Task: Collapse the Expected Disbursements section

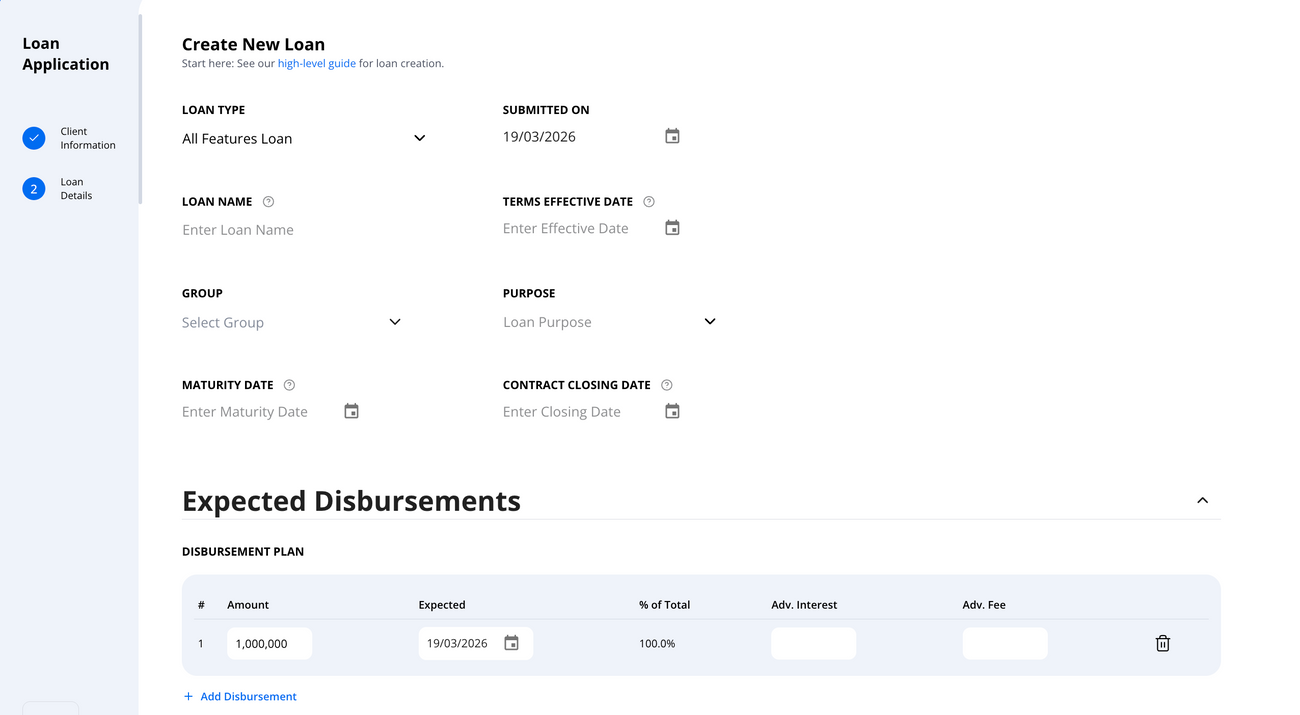Action: click(x=1202, y=500)
